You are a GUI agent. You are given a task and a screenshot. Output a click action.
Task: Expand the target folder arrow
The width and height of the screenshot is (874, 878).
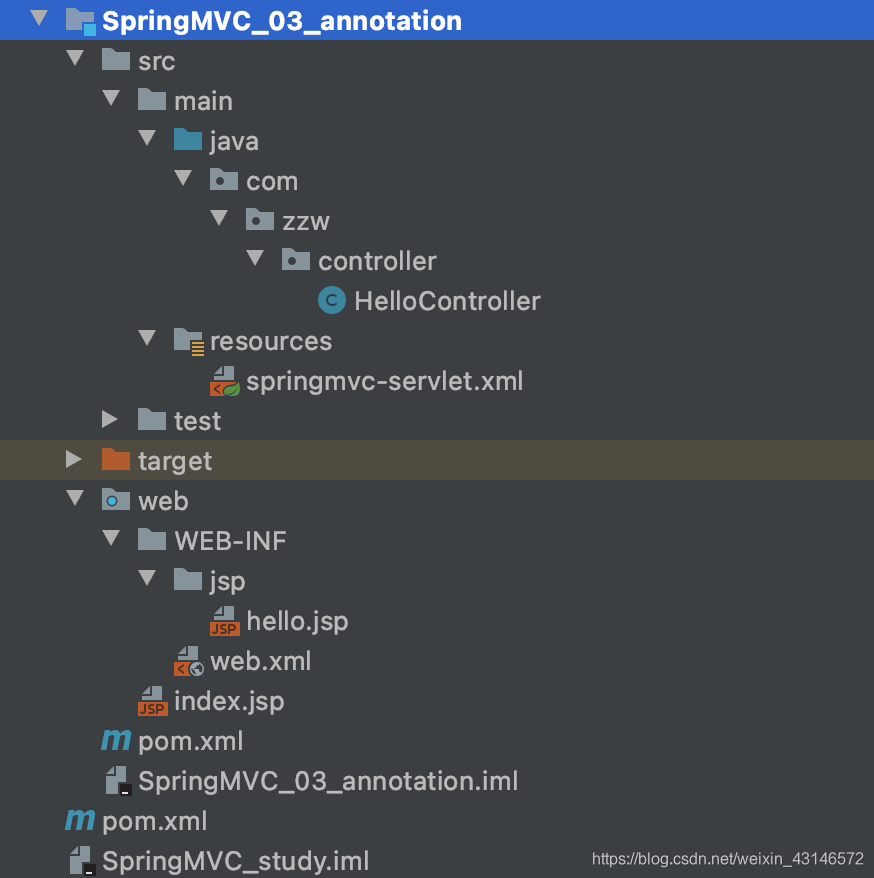73,459
